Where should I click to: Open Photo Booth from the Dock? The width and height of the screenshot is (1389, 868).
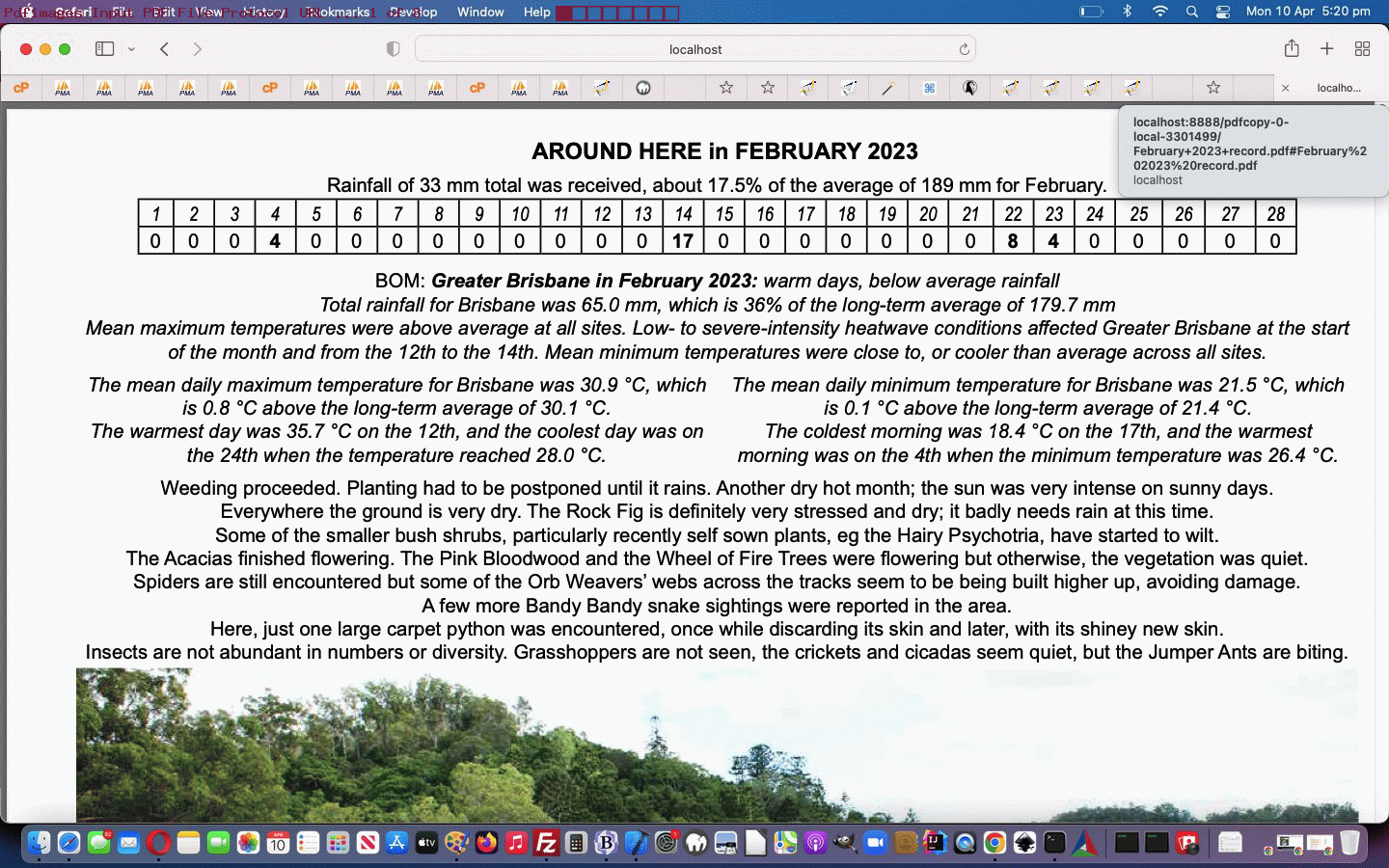pyautogui.click(x=1186, y=843)
